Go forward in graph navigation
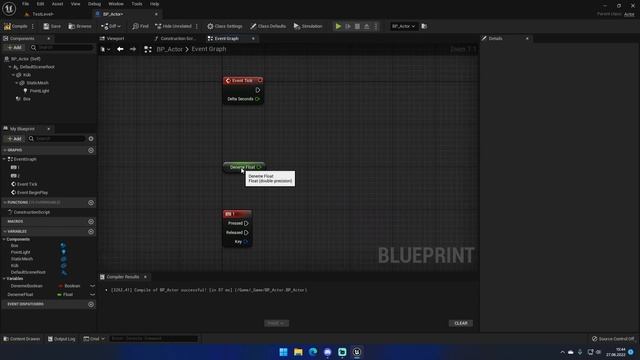 (x=133, y=49)
